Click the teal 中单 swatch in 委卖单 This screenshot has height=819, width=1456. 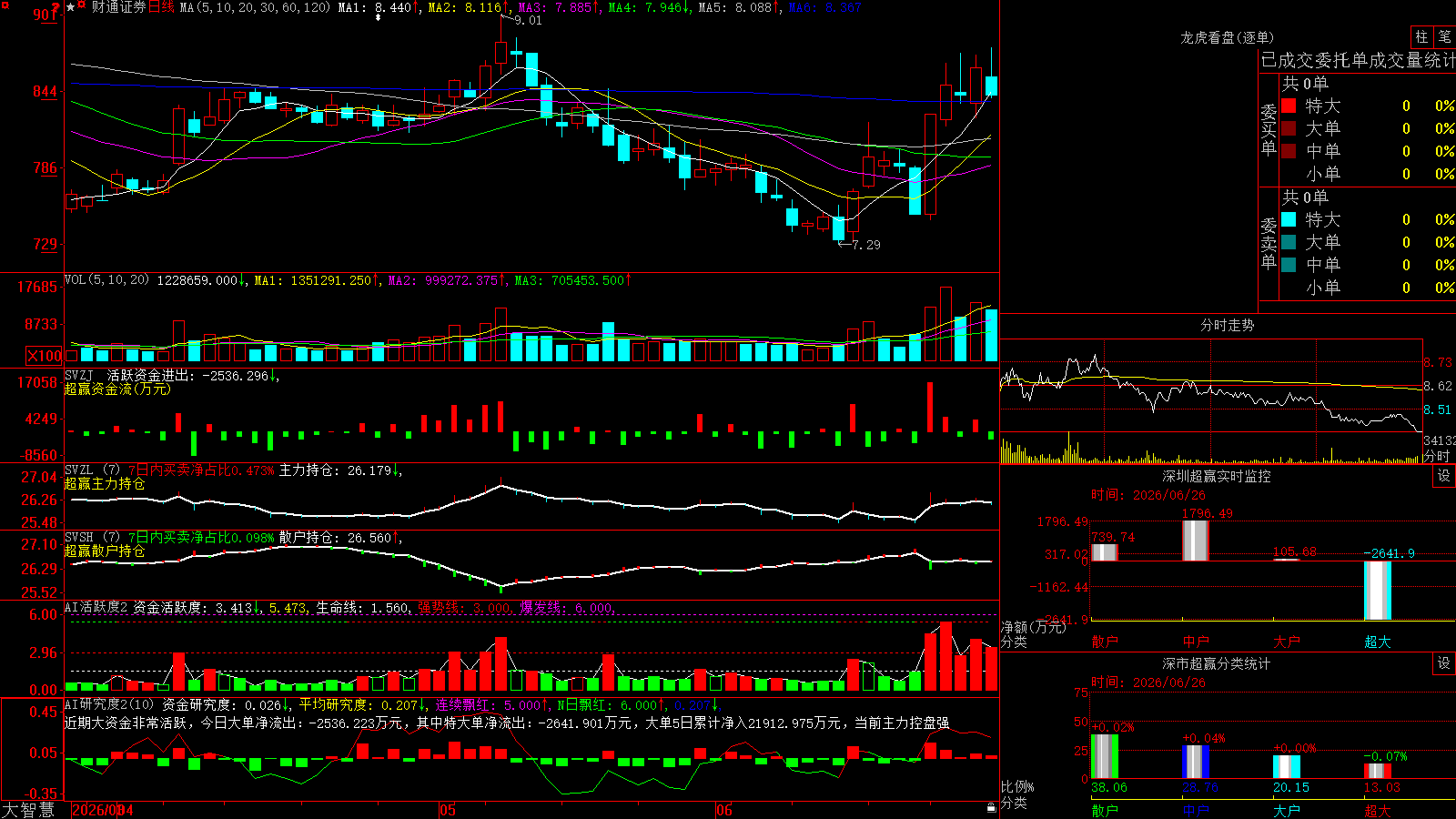1289,265
